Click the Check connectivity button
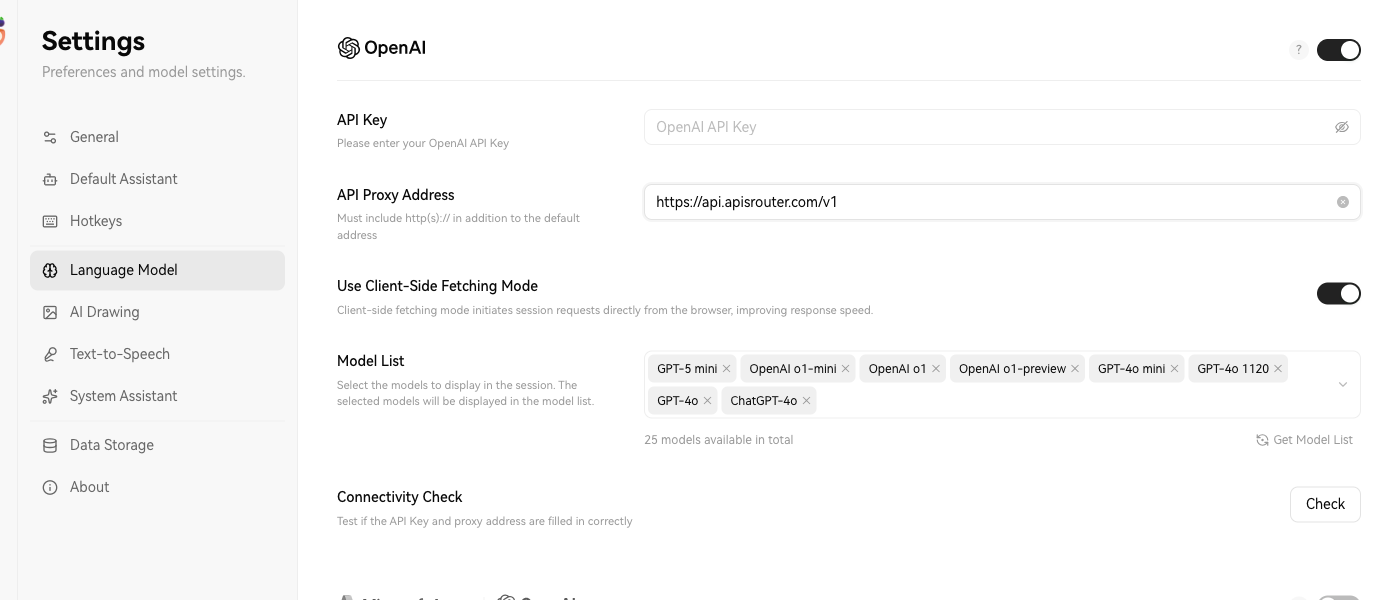The height and width of the screenshot is (600, 1400). pos(1325,504)
